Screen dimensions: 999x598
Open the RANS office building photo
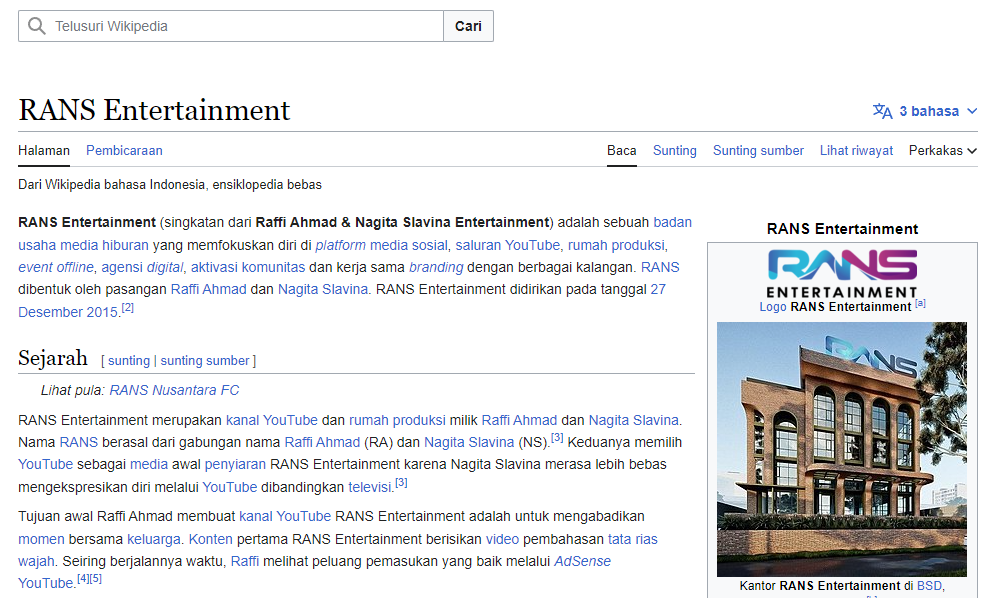tap(842, 450)
